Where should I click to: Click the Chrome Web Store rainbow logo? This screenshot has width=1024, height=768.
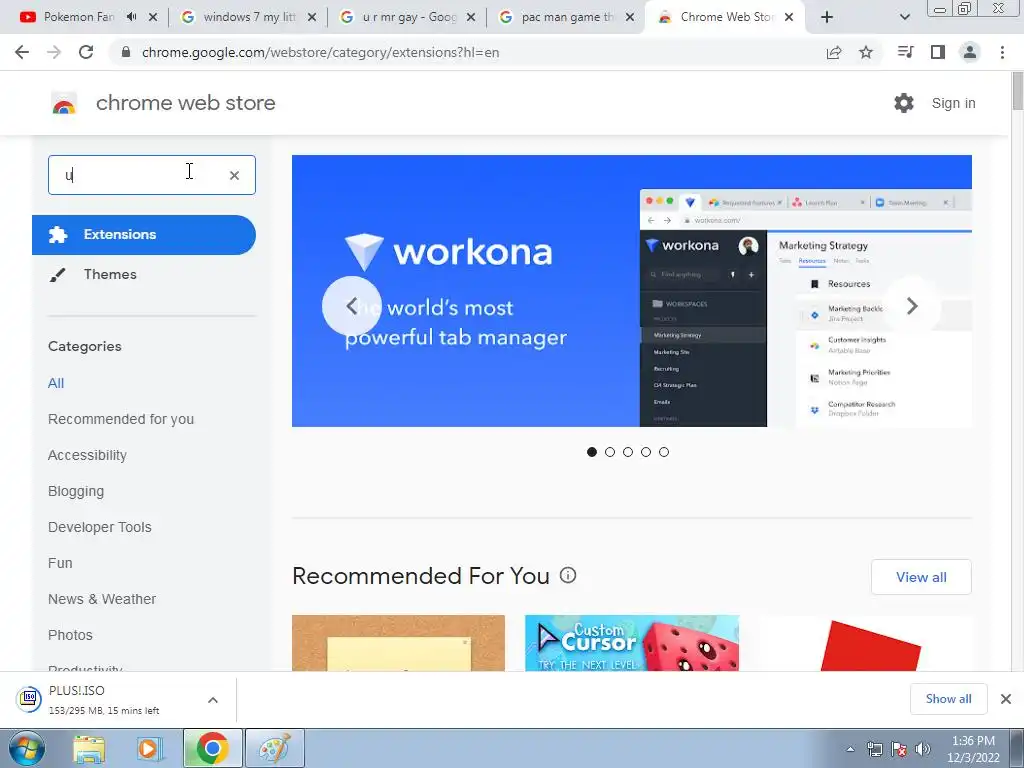click(x=64, y=103)
